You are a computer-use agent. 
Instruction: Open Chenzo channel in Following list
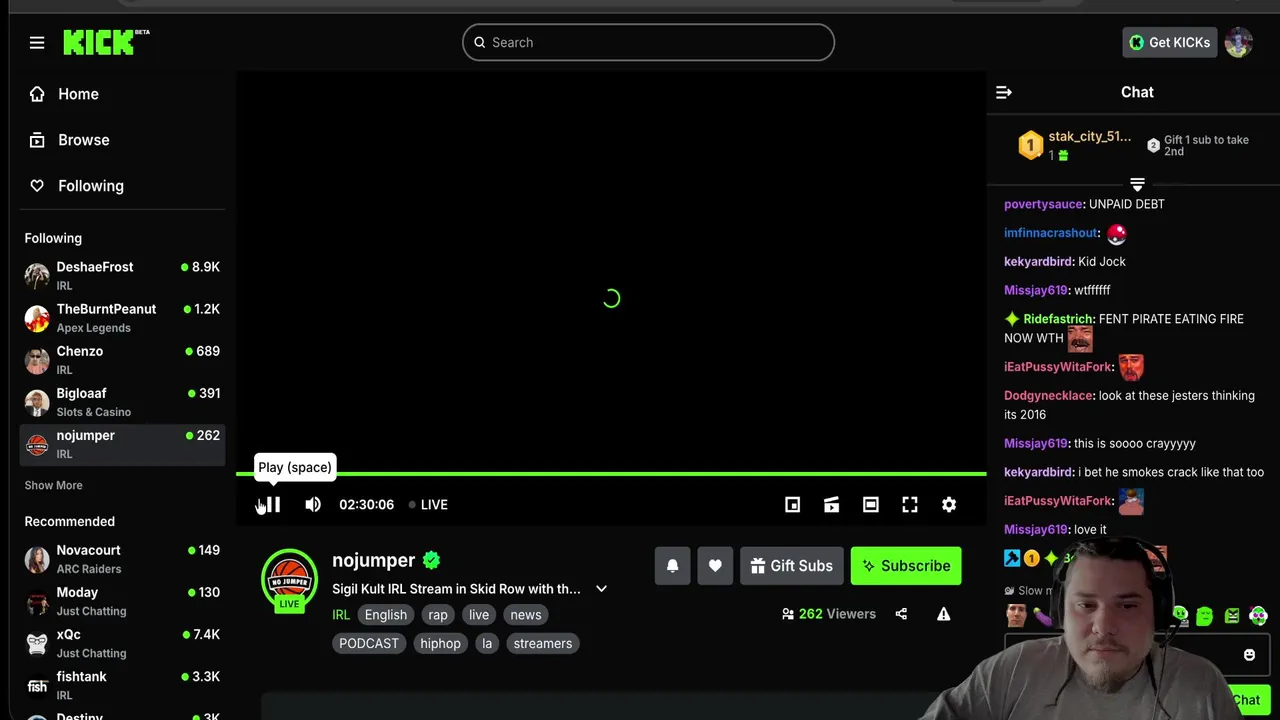122,359
